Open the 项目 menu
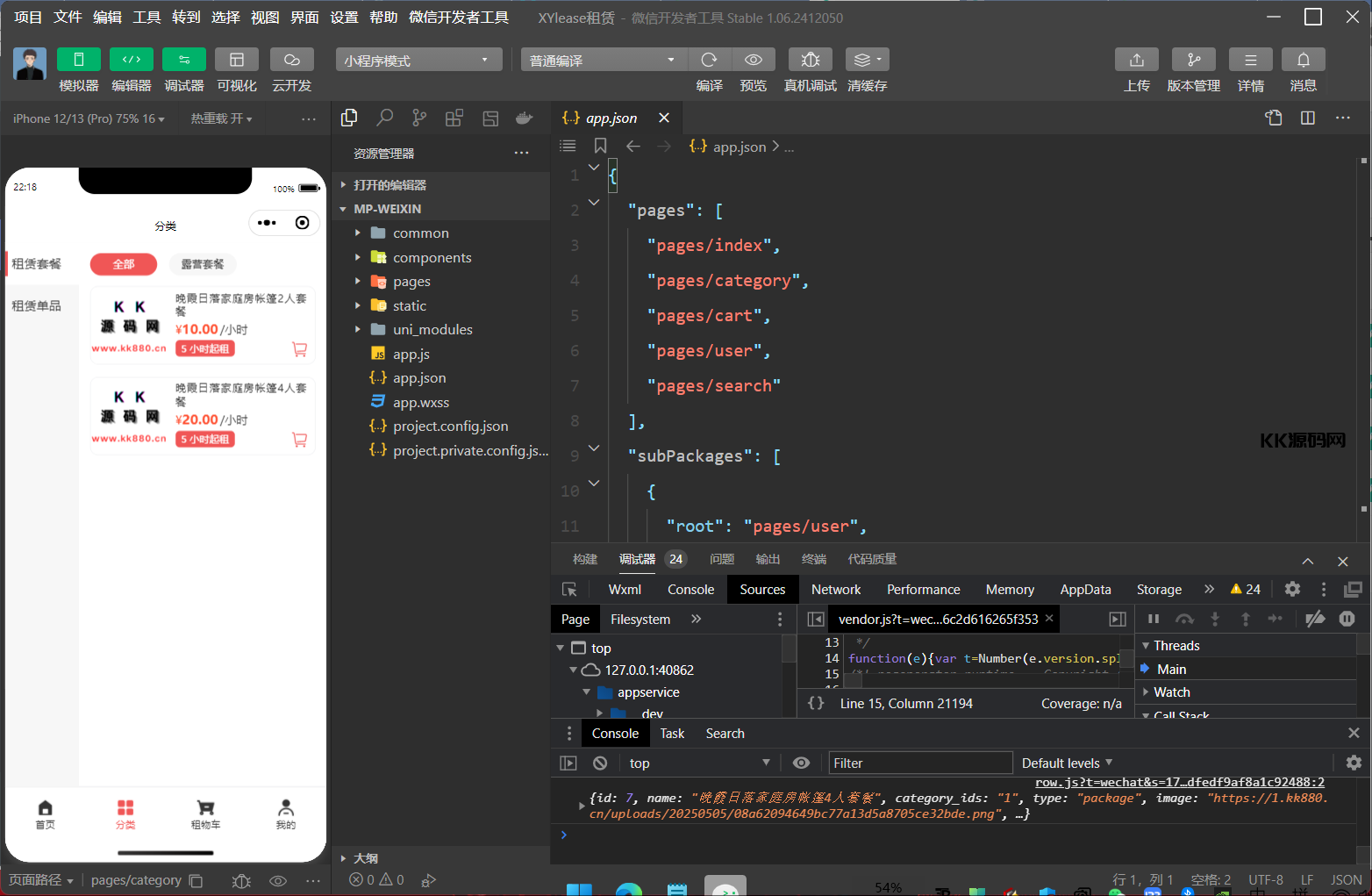Image resolution: width=1372 pixels, height=896 pixels. (x=28, y=18)
